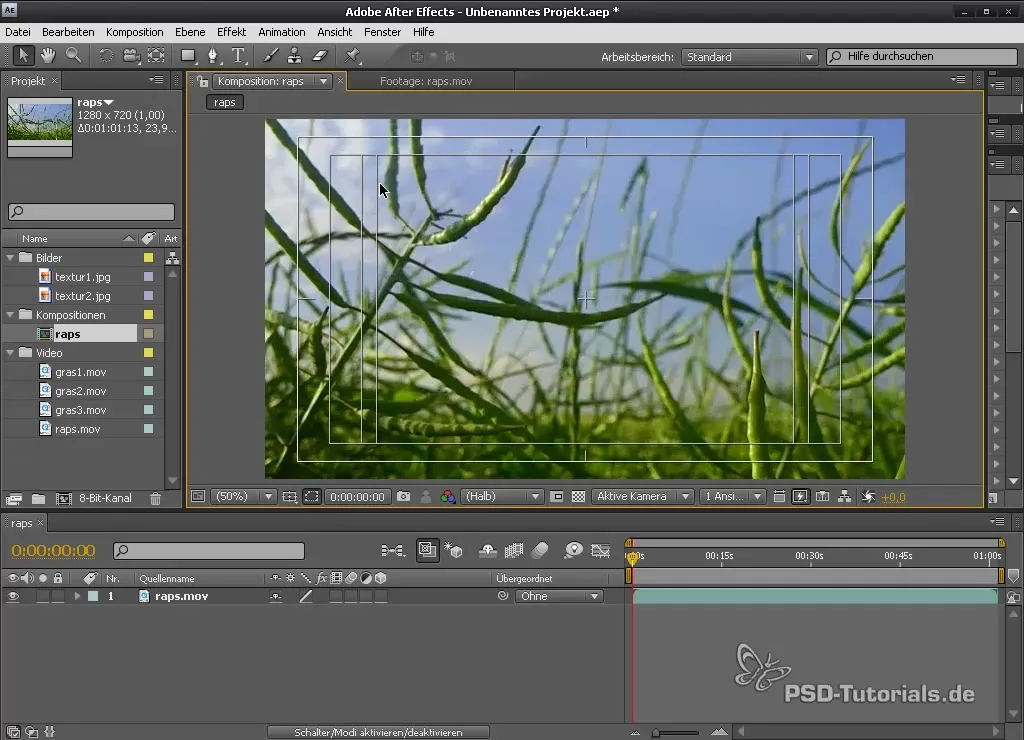Click the 8-Bit-Kanal color depth label

[105, 498]
